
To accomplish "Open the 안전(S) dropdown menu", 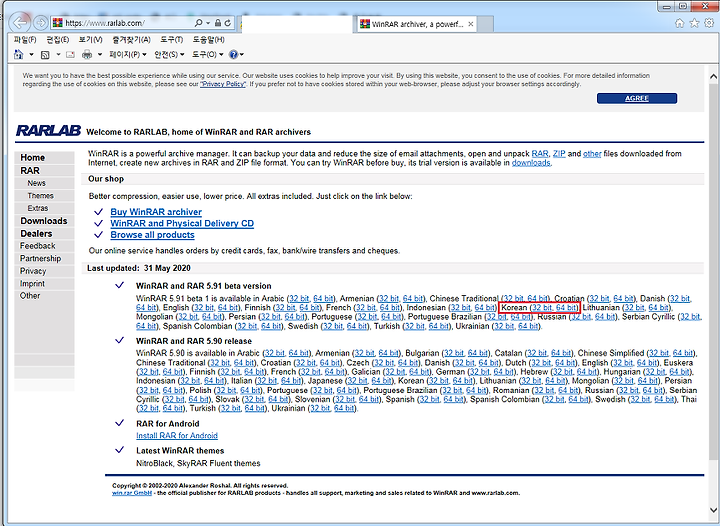I will point(169,55).
